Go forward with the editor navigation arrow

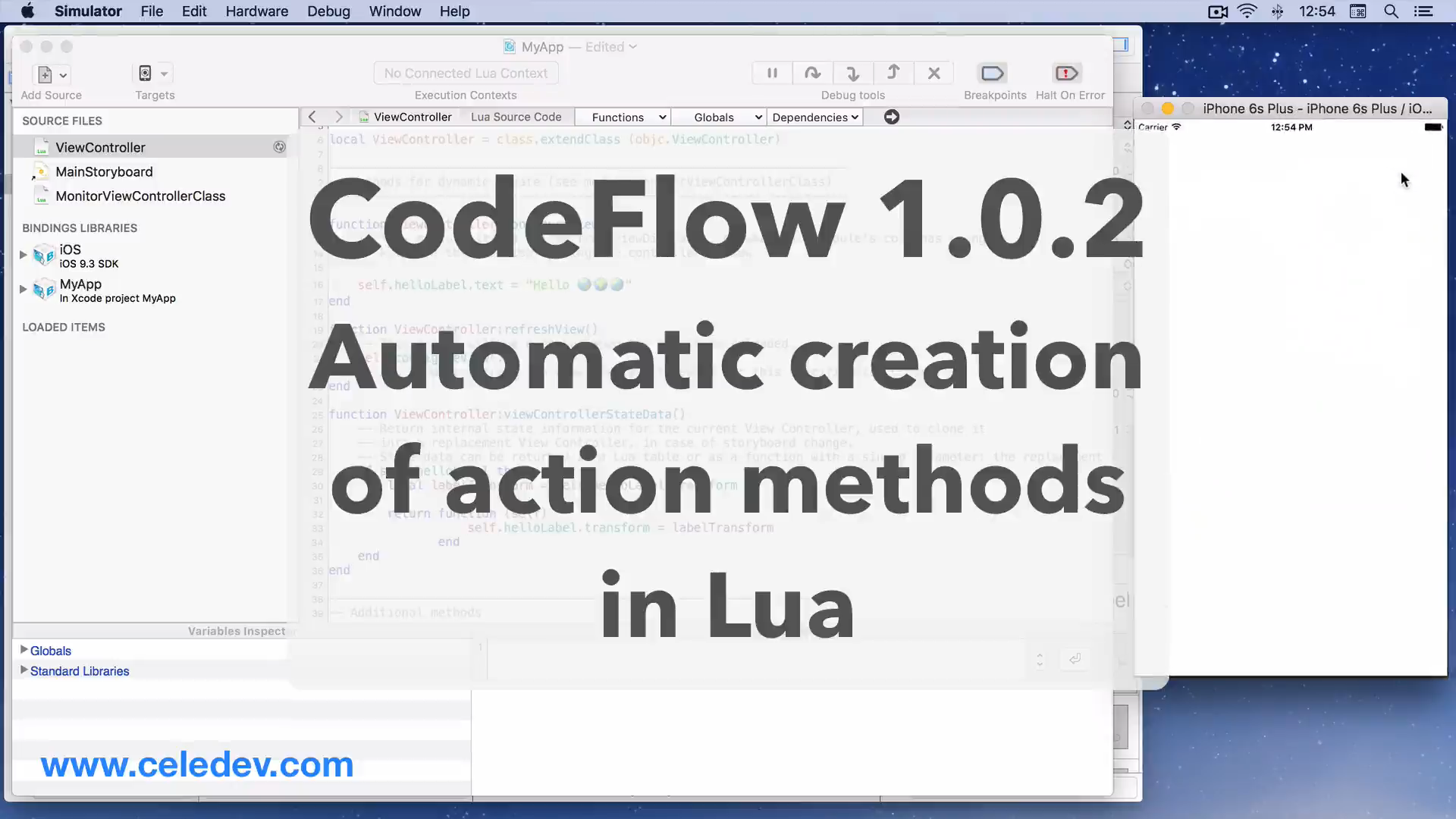pos(339,117)
